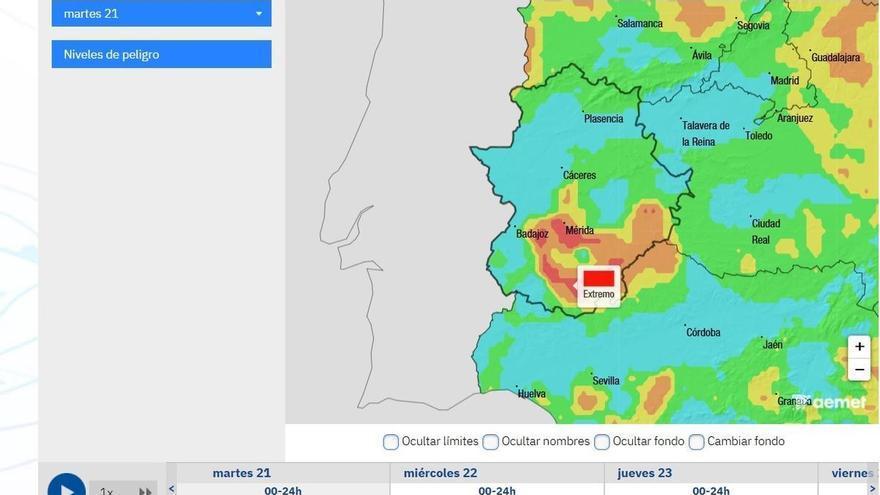Click the Cáceres label on map
Image resolution: width=880 pixels, height=495 pixels.
coord(579,175)
